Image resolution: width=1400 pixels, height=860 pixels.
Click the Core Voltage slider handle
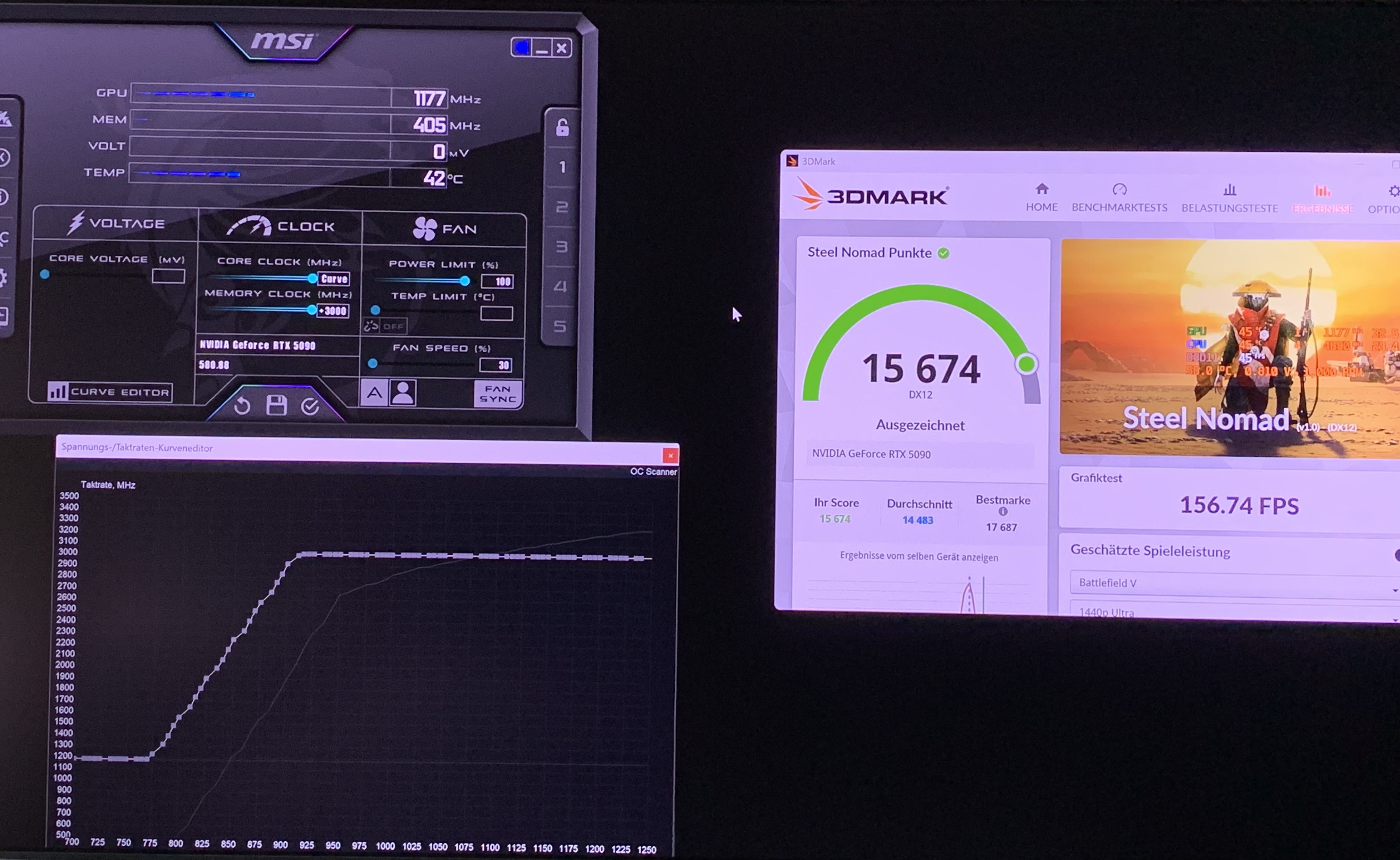[44, 274]
